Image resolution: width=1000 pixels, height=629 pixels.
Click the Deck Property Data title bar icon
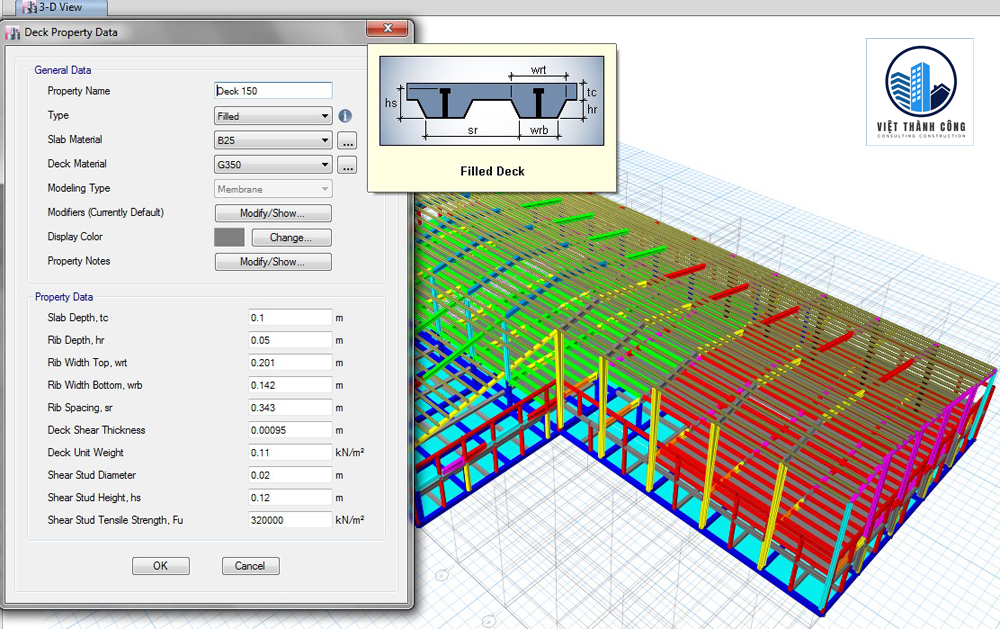pyautogui.click(x=13, y=33)
